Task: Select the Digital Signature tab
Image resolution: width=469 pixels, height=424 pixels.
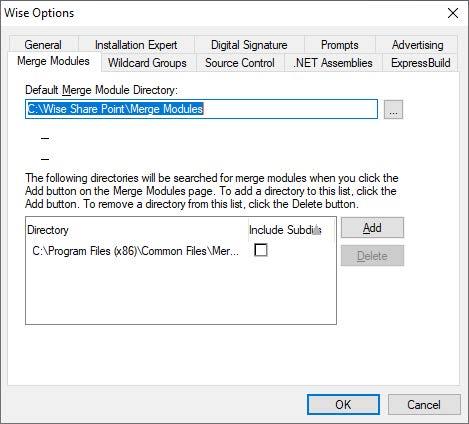Action: coord(249,45)
